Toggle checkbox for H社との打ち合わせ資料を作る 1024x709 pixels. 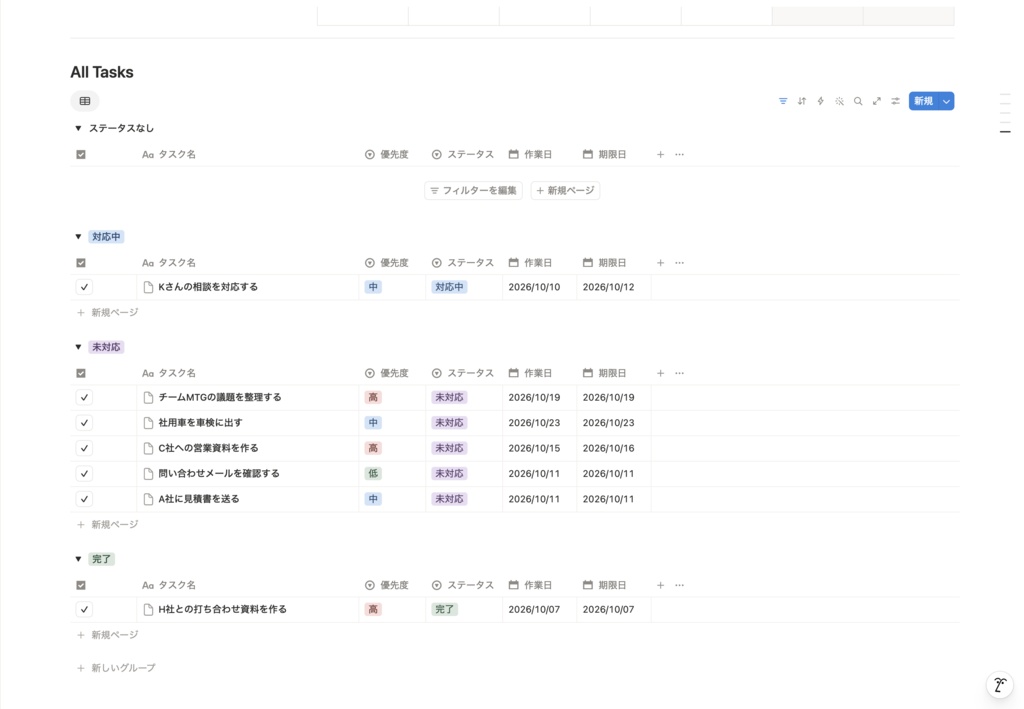[x=84, y=609]
